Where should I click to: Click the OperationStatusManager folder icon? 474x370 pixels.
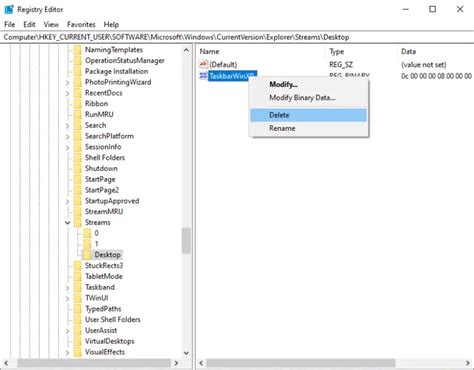78,61
